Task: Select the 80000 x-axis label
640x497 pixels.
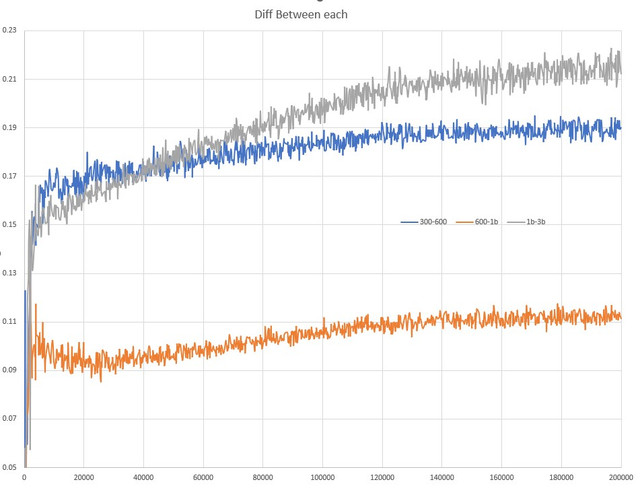Action: click(x=262, y=477)
